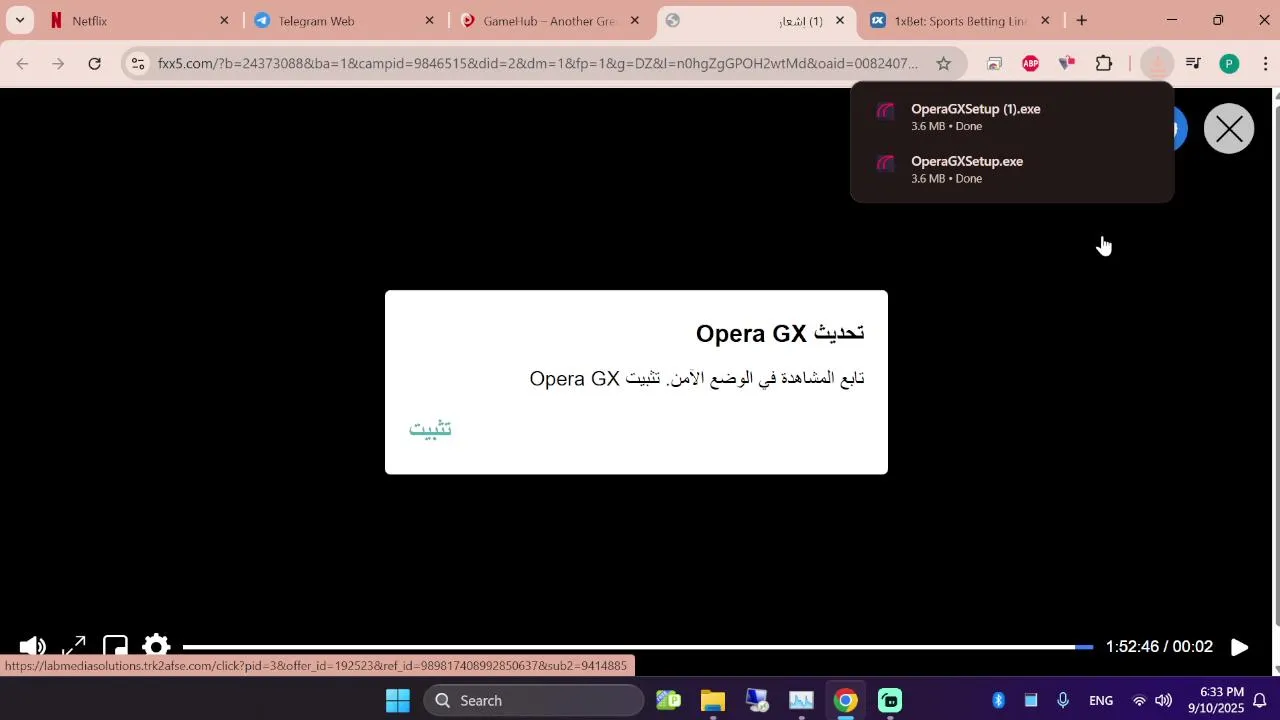Mute the video player volume
Image resolution: width=1280 pixels, height=720 pixels.
click(x=32, y=647)
